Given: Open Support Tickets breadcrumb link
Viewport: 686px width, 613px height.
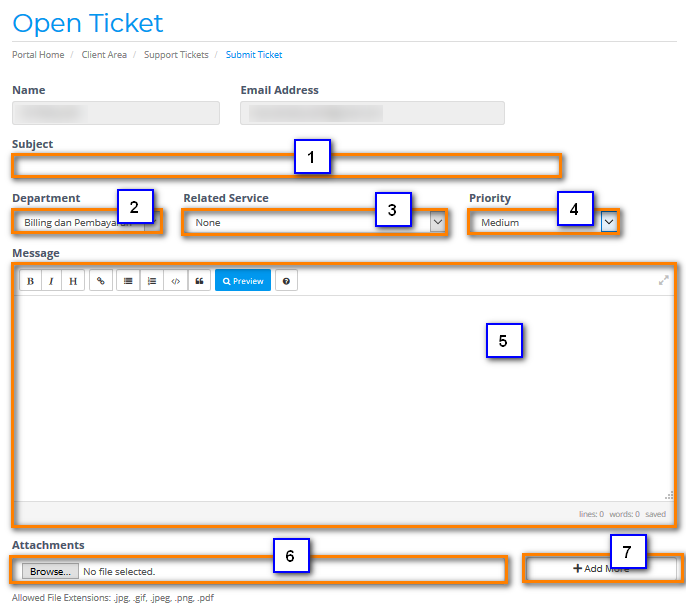Looking at the screenshot, I should coord(175,55).
